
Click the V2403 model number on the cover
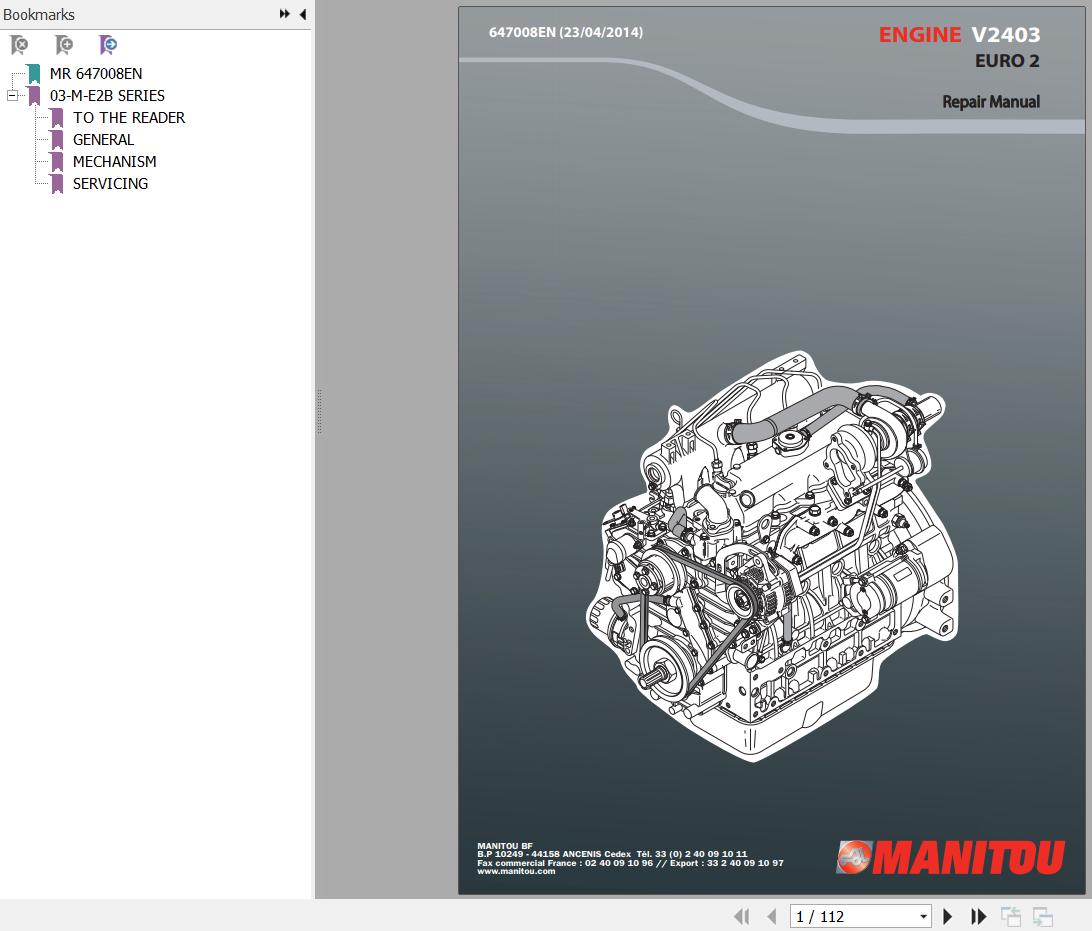1006,34
